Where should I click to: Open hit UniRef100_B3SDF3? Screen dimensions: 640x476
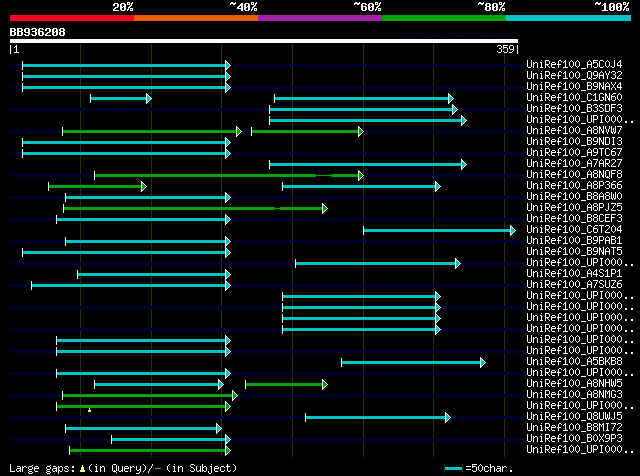pos(574,108)
